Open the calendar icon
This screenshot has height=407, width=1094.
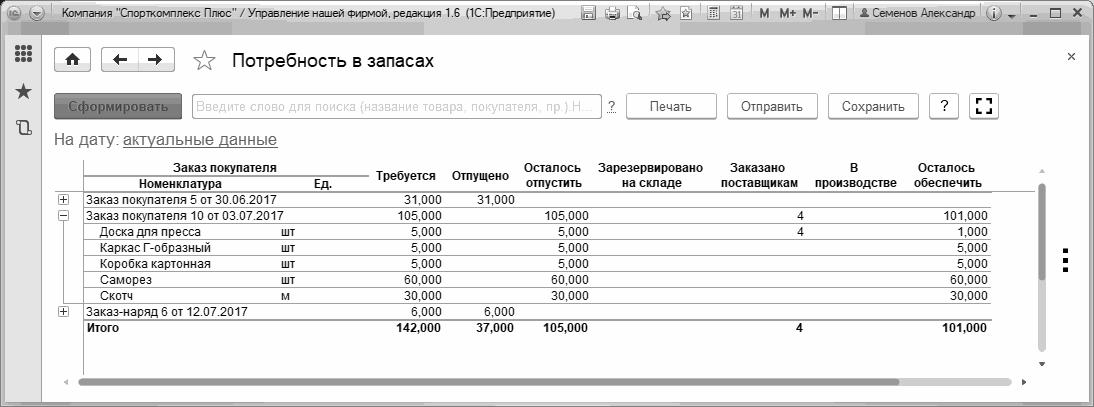(735, 13)
